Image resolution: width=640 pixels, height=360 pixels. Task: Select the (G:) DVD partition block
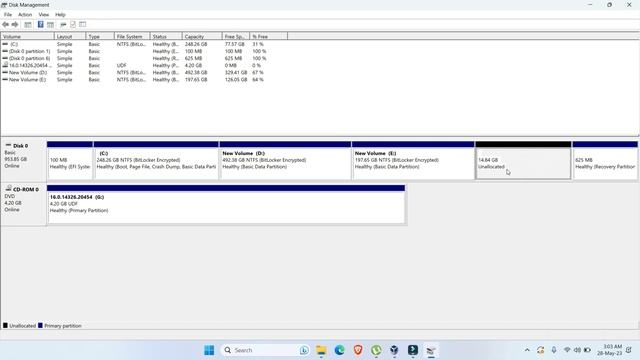click(x=226, y=204)
